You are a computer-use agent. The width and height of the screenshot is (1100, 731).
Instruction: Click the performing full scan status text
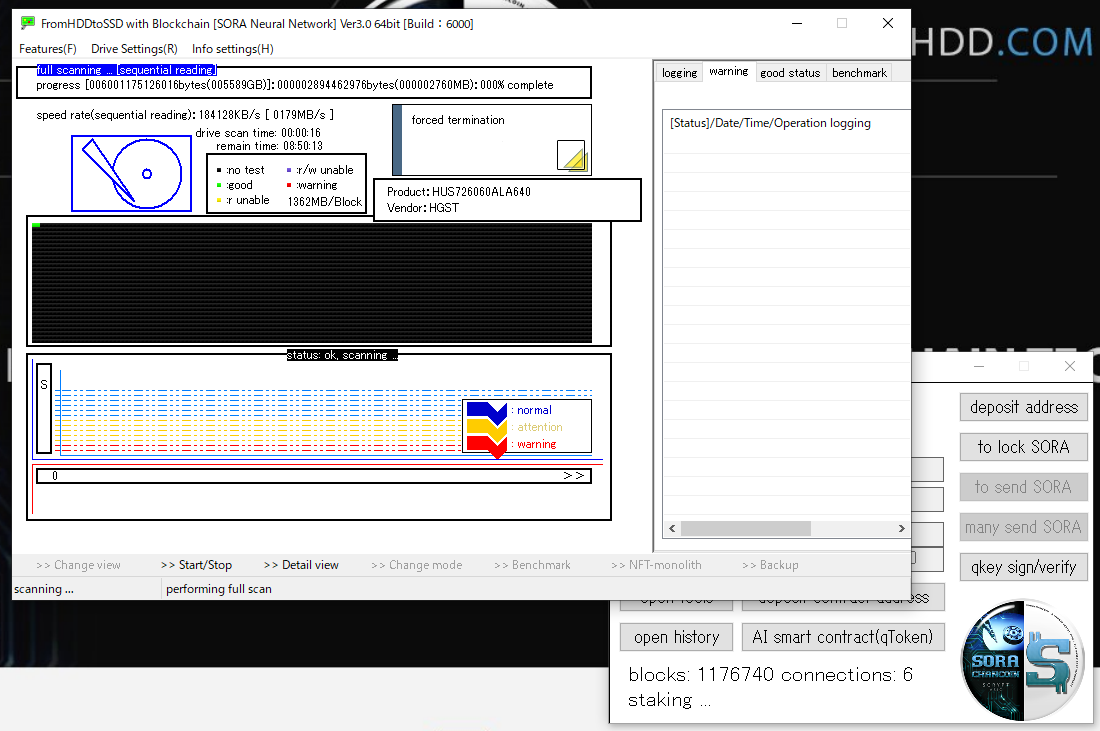click(x=219, y=589)
